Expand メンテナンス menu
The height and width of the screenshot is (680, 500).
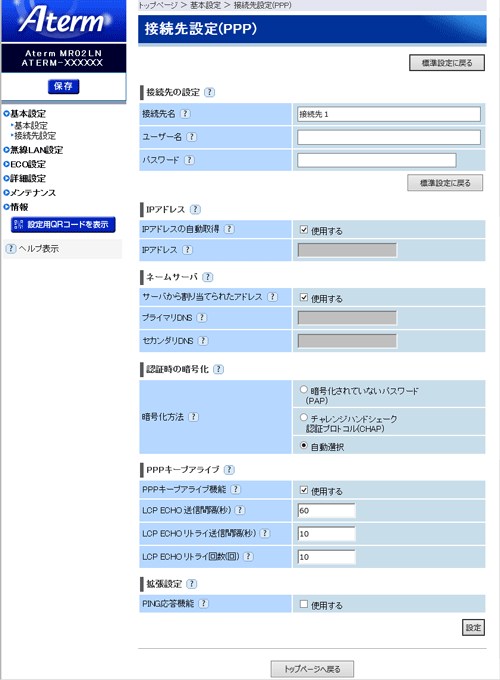29,193
